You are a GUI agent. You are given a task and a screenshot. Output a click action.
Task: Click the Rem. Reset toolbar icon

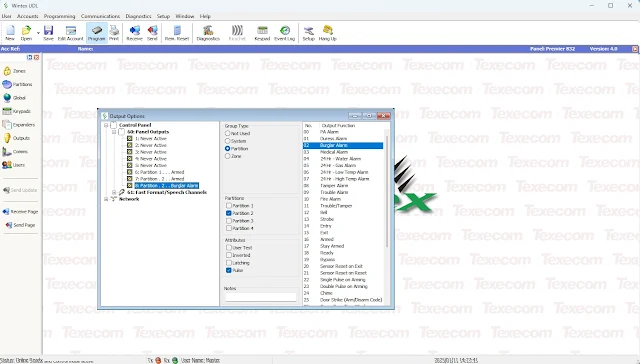[x=177, y=33]
